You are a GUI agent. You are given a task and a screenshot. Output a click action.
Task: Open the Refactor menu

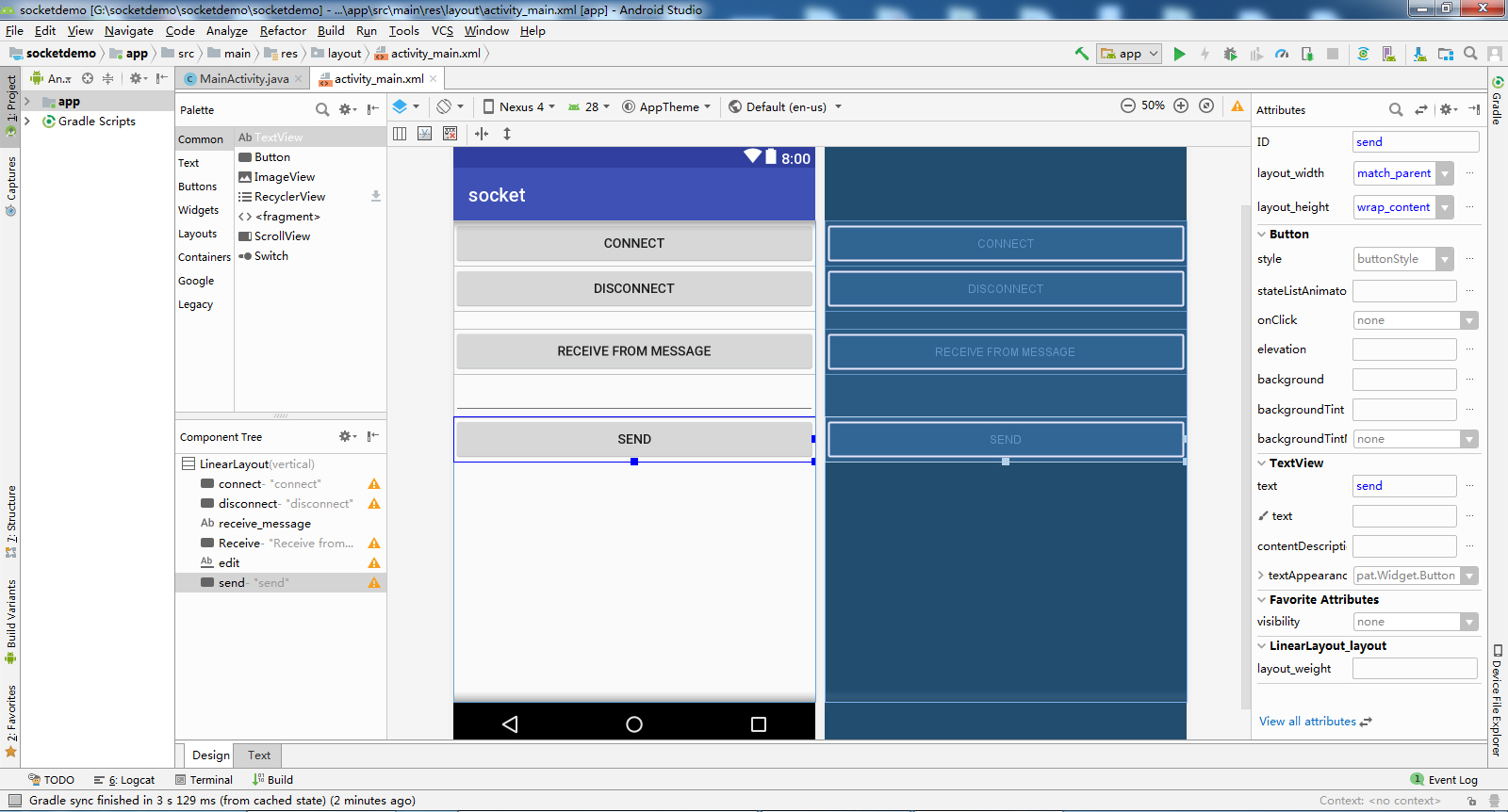pyautogui.click(x=283, y=30)
